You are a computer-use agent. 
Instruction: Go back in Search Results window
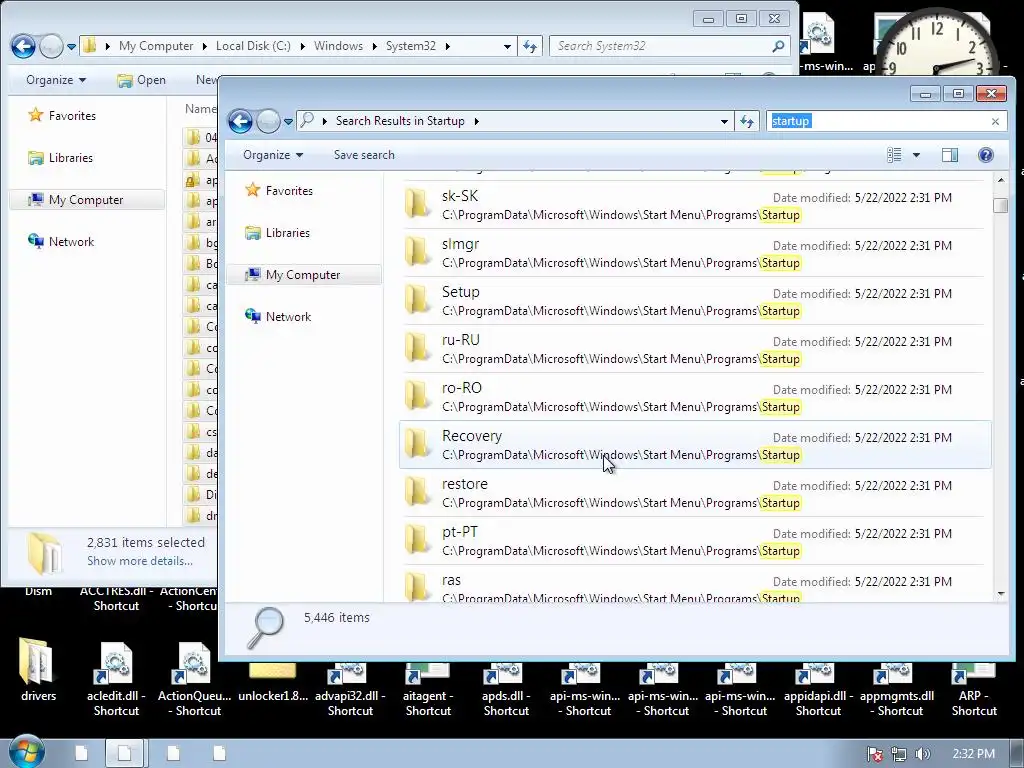point(240,121)
